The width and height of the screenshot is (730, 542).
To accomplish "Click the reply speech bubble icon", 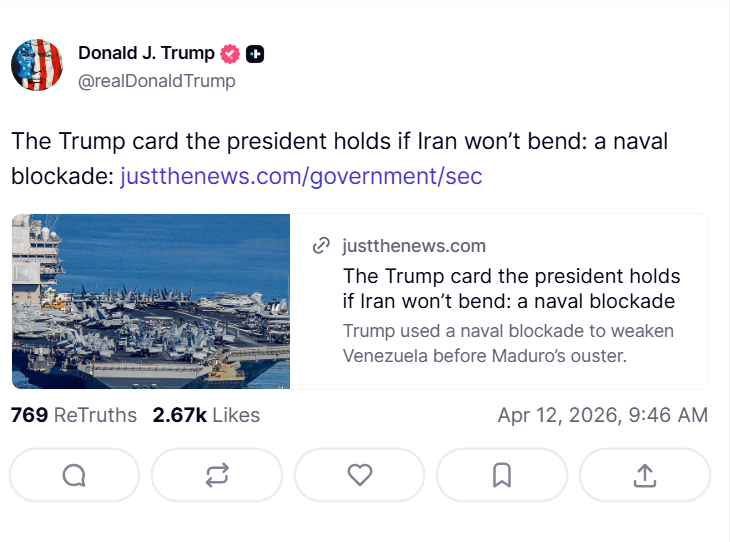I will click(x=74, y=475).
